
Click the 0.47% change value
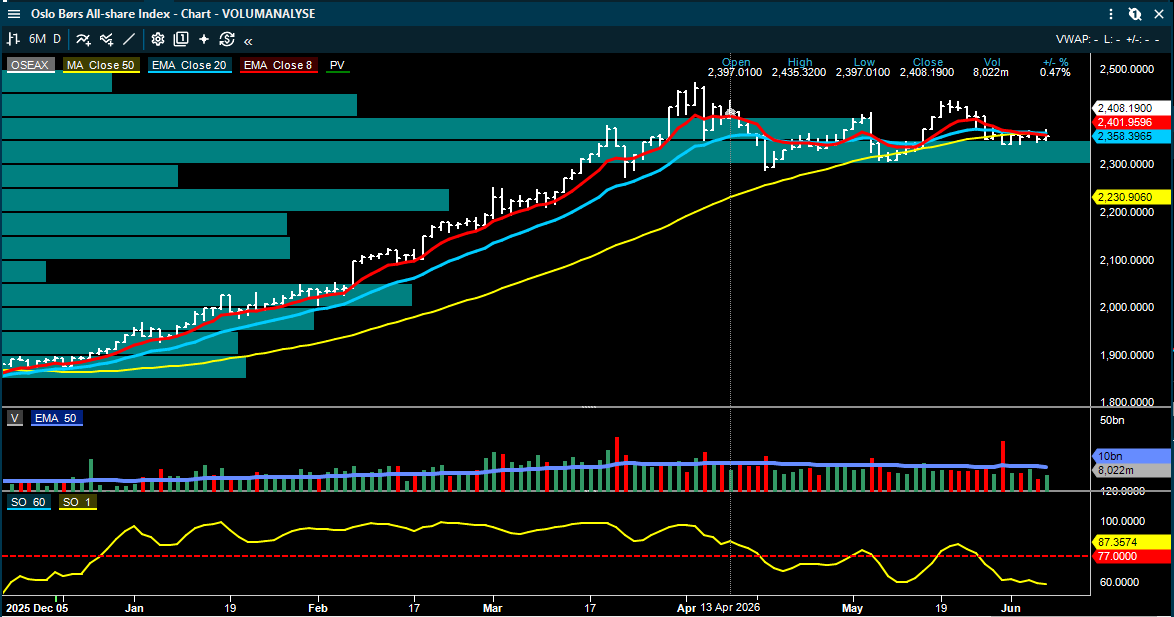coord(1055,73)
